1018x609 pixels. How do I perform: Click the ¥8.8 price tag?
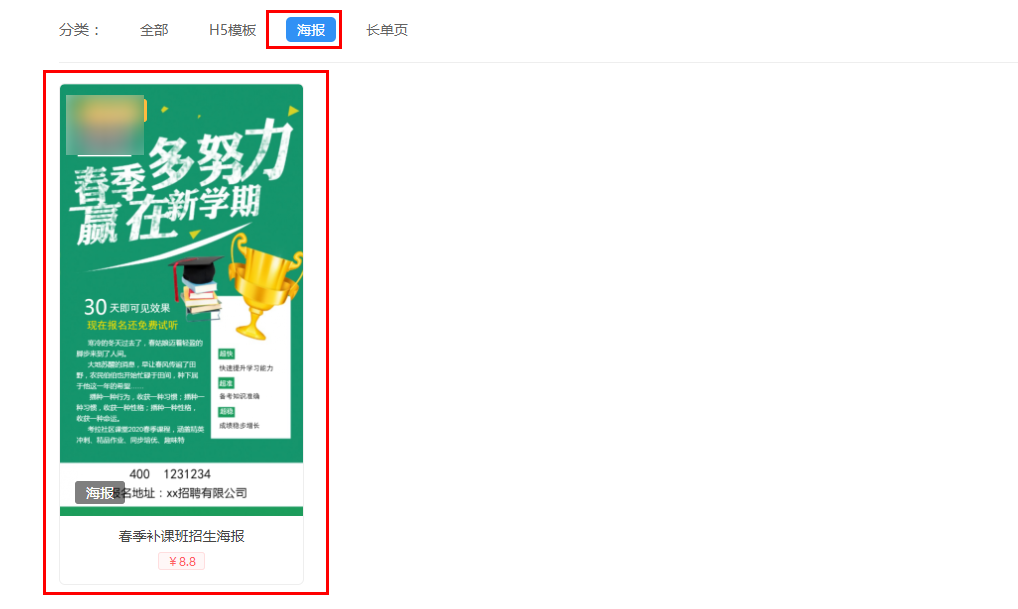(x=181, y=562)
